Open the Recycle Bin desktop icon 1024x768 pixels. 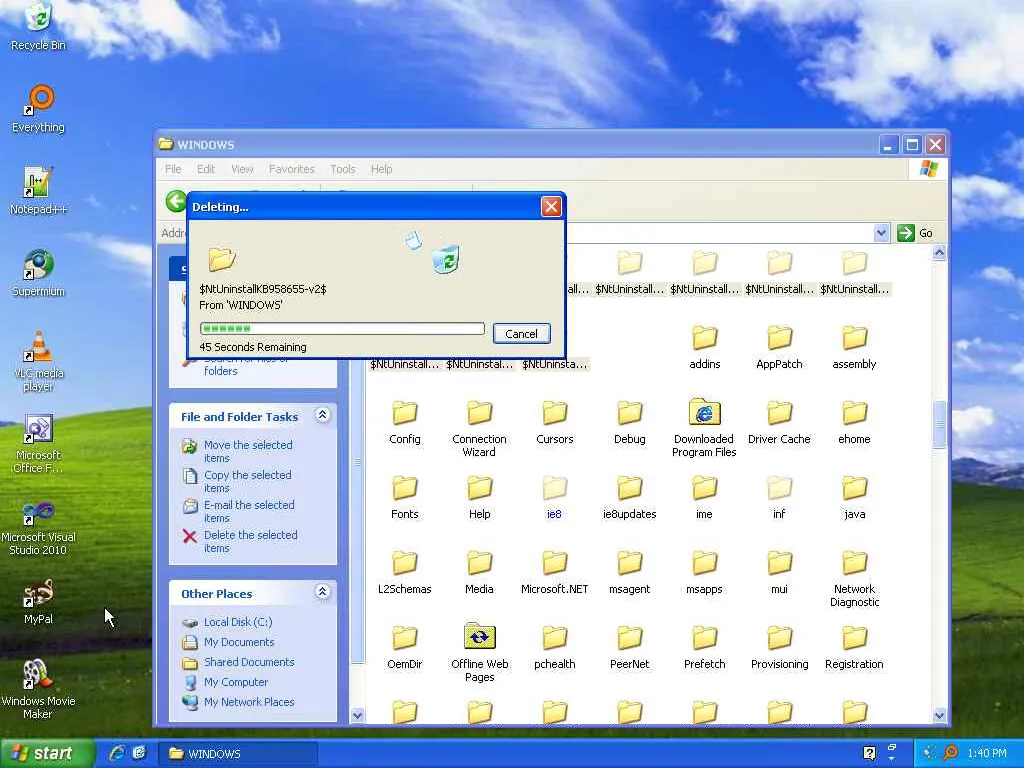[38, 26]
